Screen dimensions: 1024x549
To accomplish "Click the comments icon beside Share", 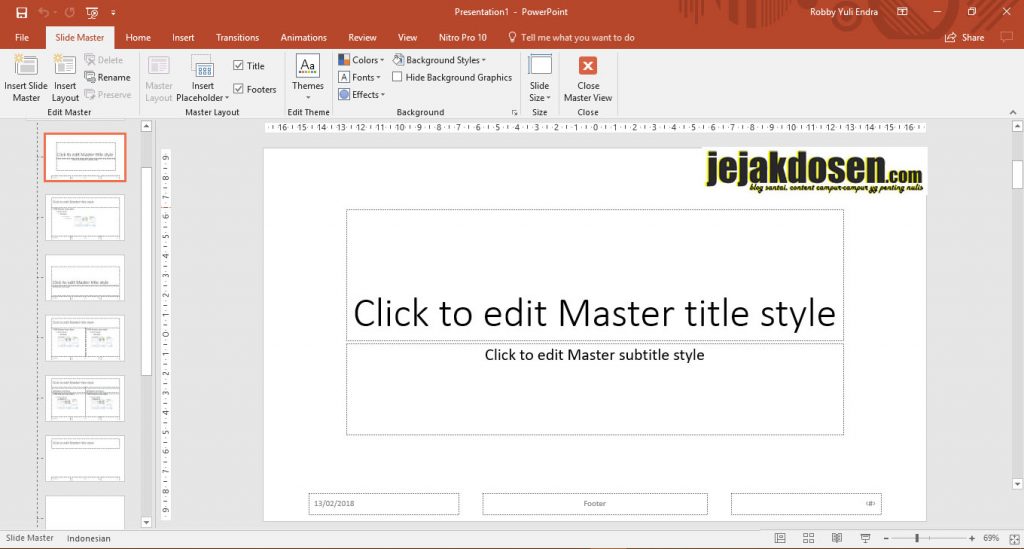I will [x=1006, y=37].
